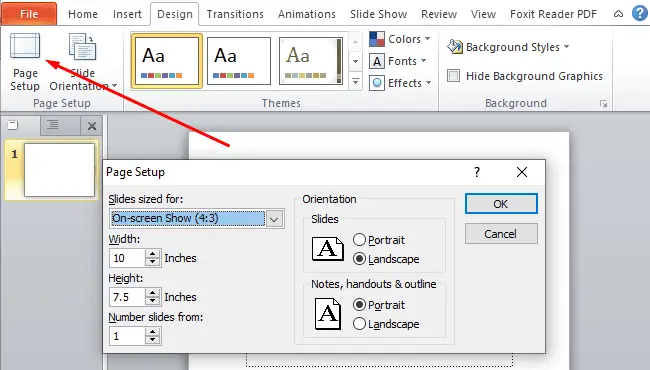Screen dimensions: 650x370
Task: Switch to the Home tab
Action: click(83, 14)
